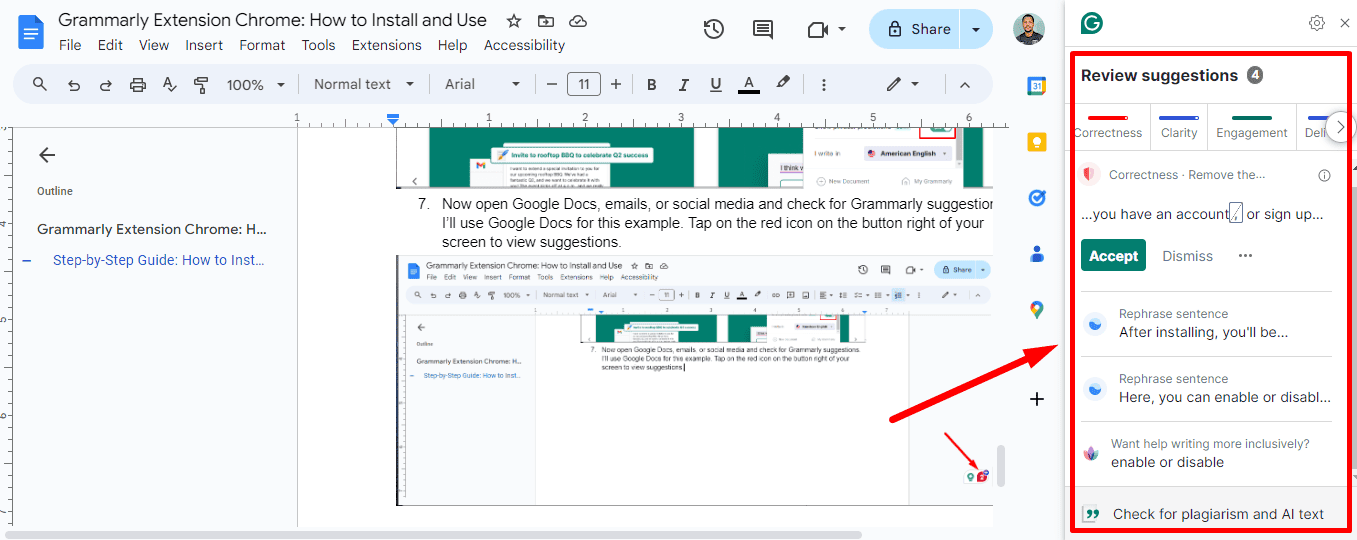Toggle underline formatting

coord(715,85)
